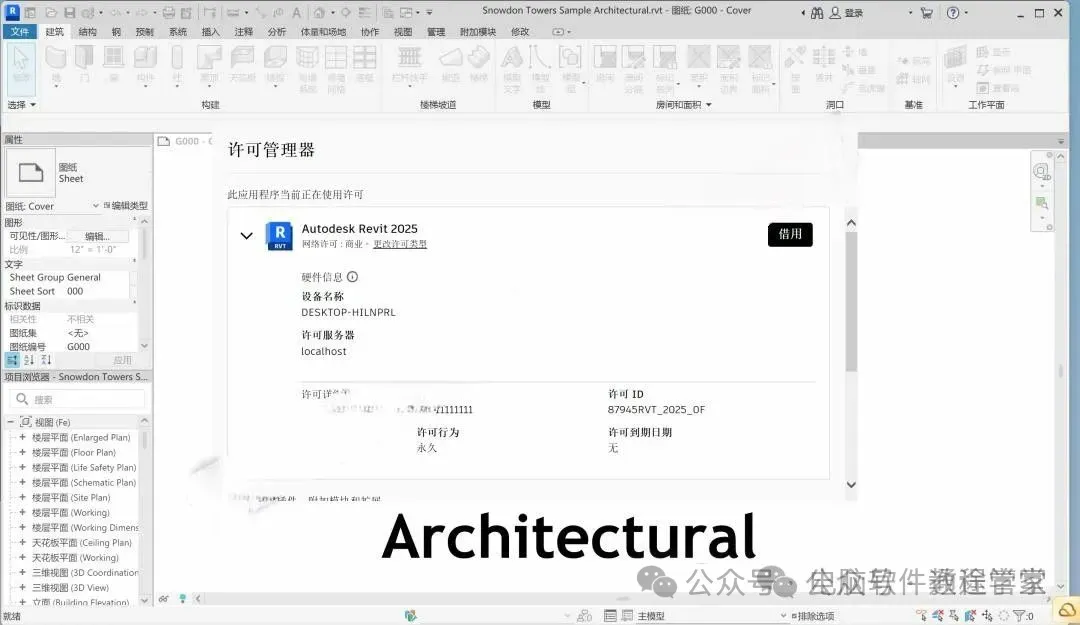Select the Wall tool in the ribbon
Screen dimensions: 1080x625
pos(56,64)
